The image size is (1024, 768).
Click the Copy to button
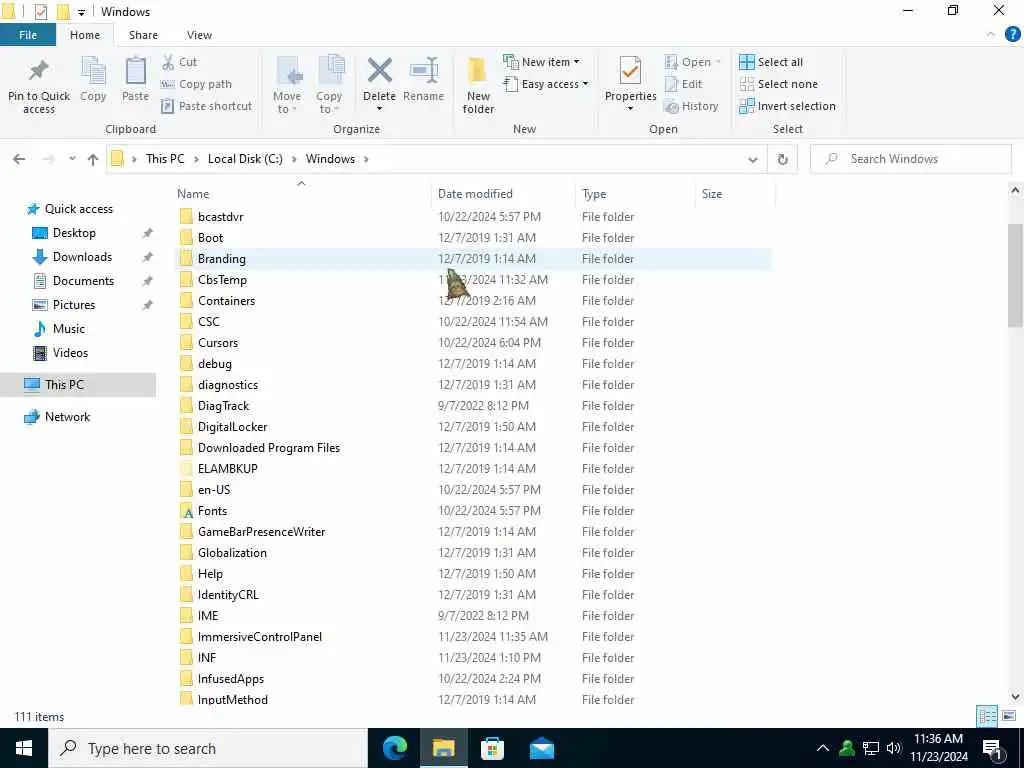pos(329,85)
